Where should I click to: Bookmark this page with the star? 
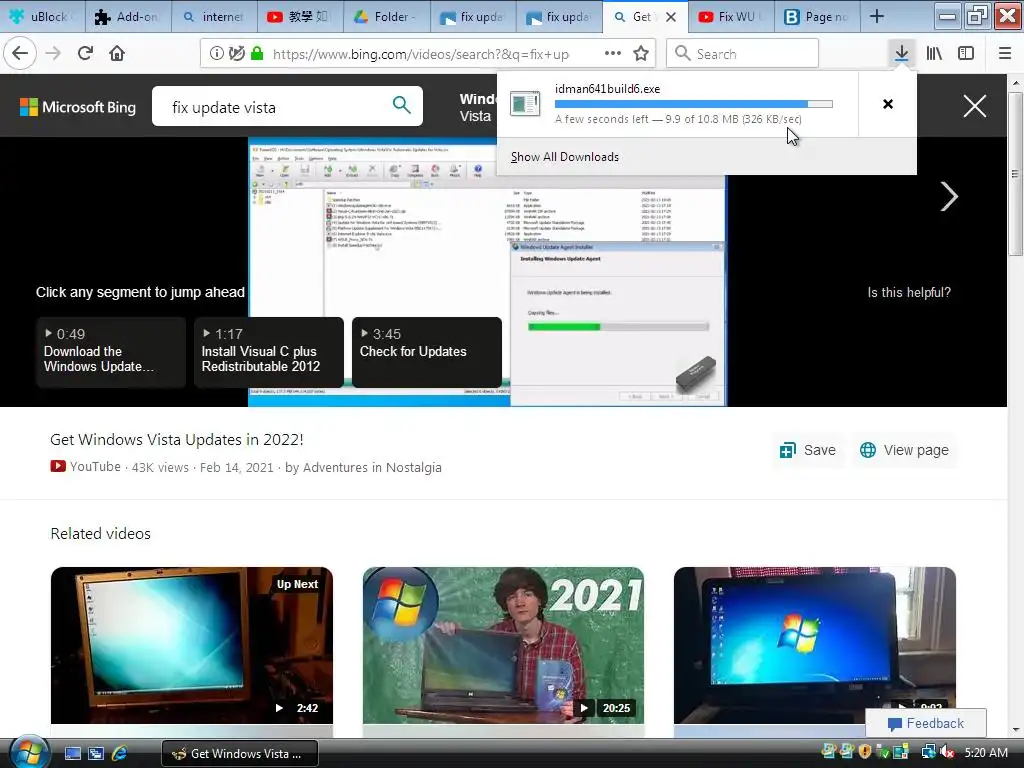click(x=641, y=54)
